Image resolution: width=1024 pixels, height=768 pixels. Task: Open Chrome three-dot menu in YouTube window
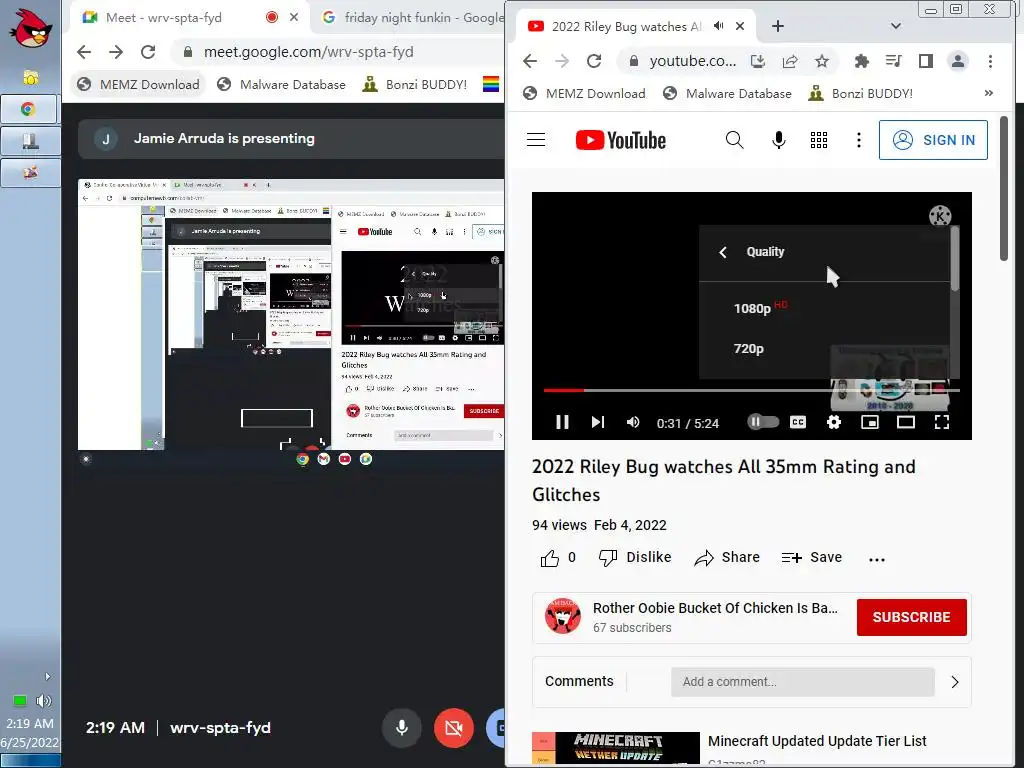990,61
